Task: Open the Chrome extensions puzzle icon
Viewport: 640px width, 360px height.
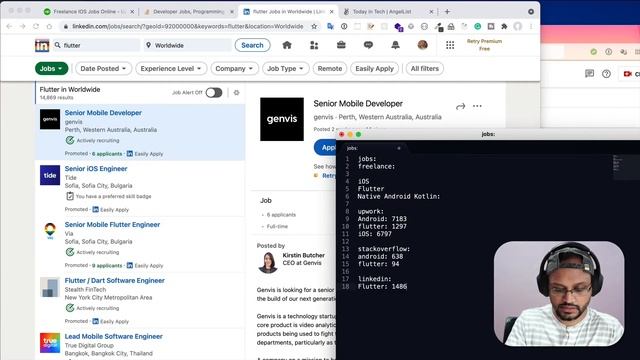Action: click(504, 27)
